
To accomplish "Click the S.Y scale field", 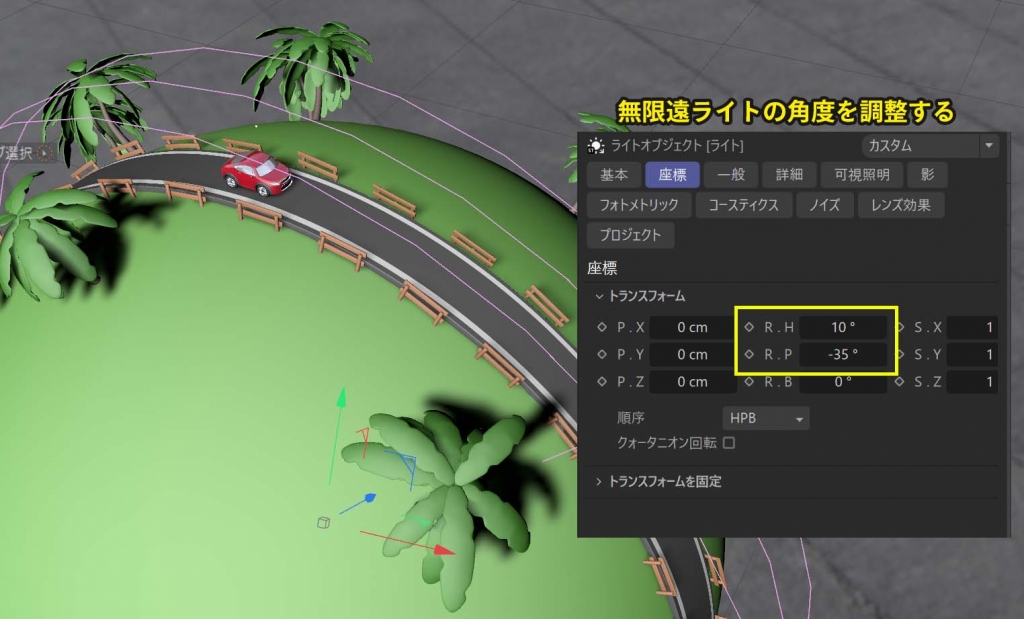I will [x=972, y=355].
